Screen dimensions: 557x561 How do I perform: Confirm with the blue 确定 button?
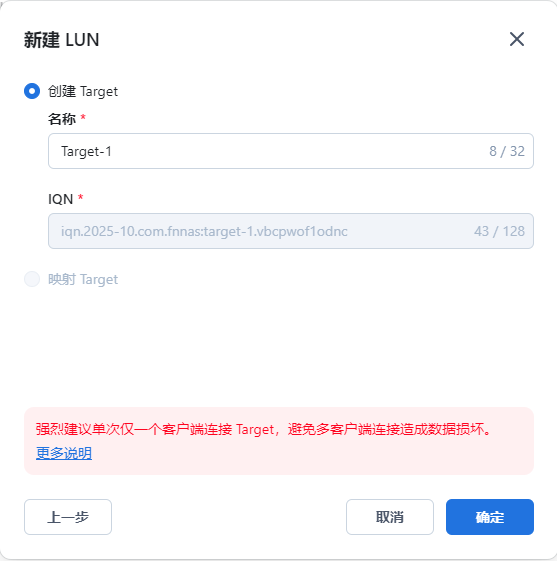[x=490, y=517]
